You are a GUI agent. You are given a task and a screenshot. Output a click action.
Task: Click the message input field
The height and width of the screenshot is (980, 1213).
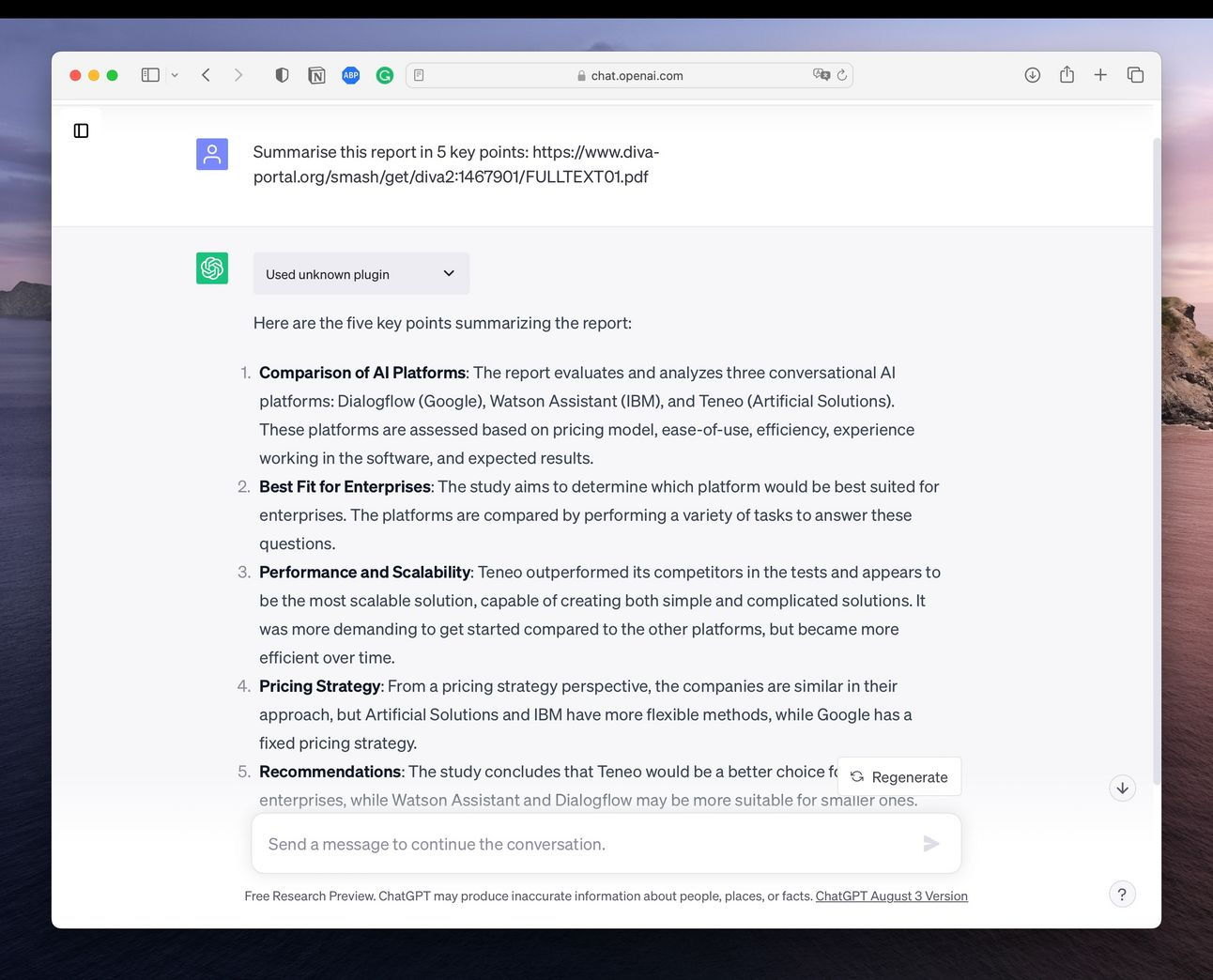pos(606,844)
